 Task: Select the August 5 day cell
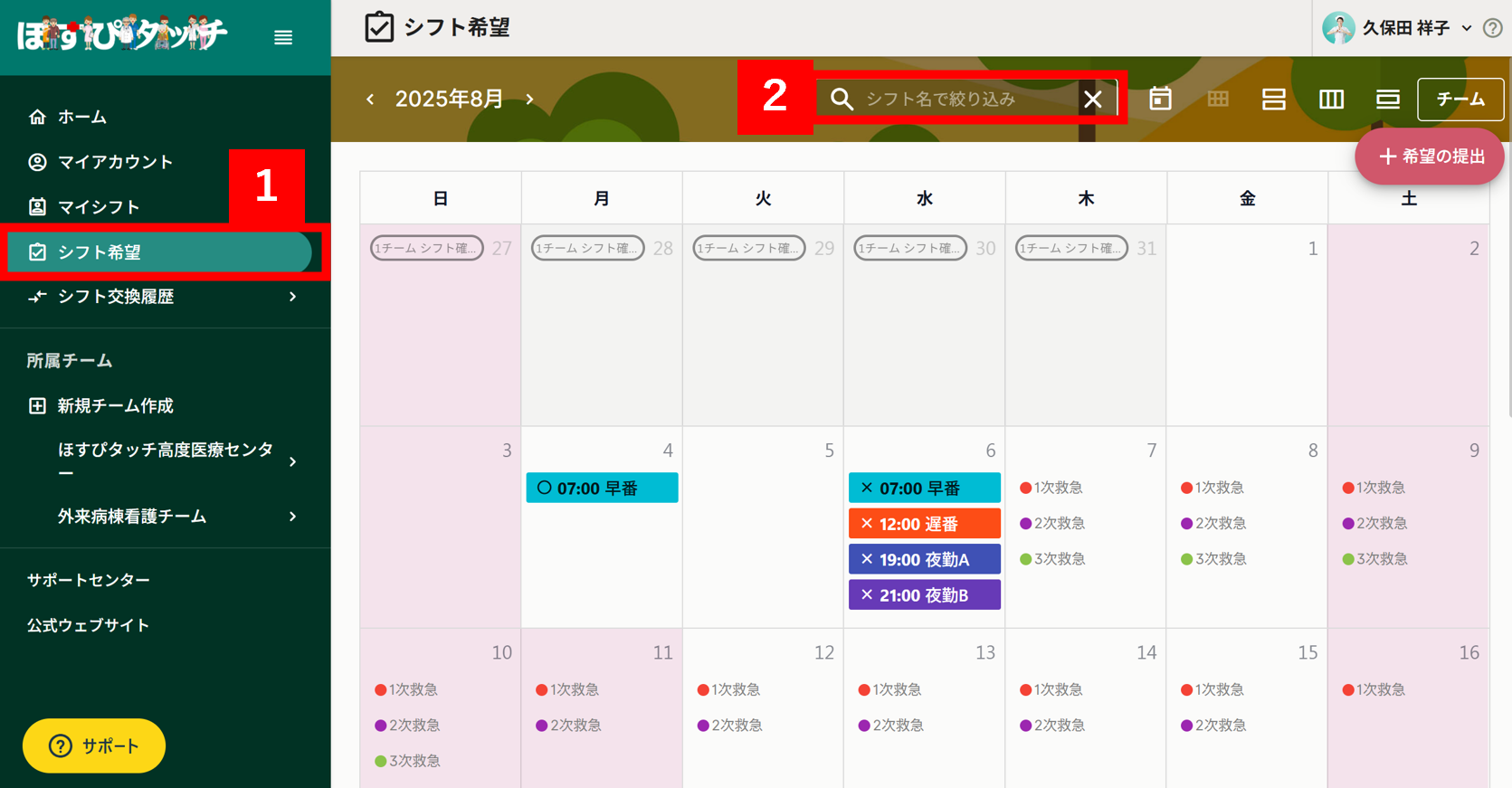coord(764,527)
